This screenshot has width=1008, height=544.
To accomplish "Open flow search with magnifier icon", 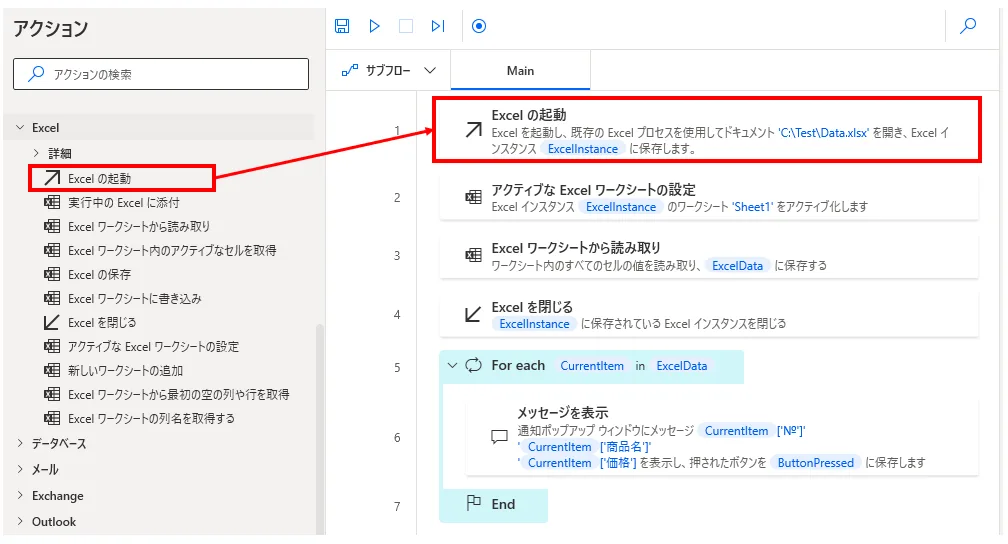I will click(968, 27).
